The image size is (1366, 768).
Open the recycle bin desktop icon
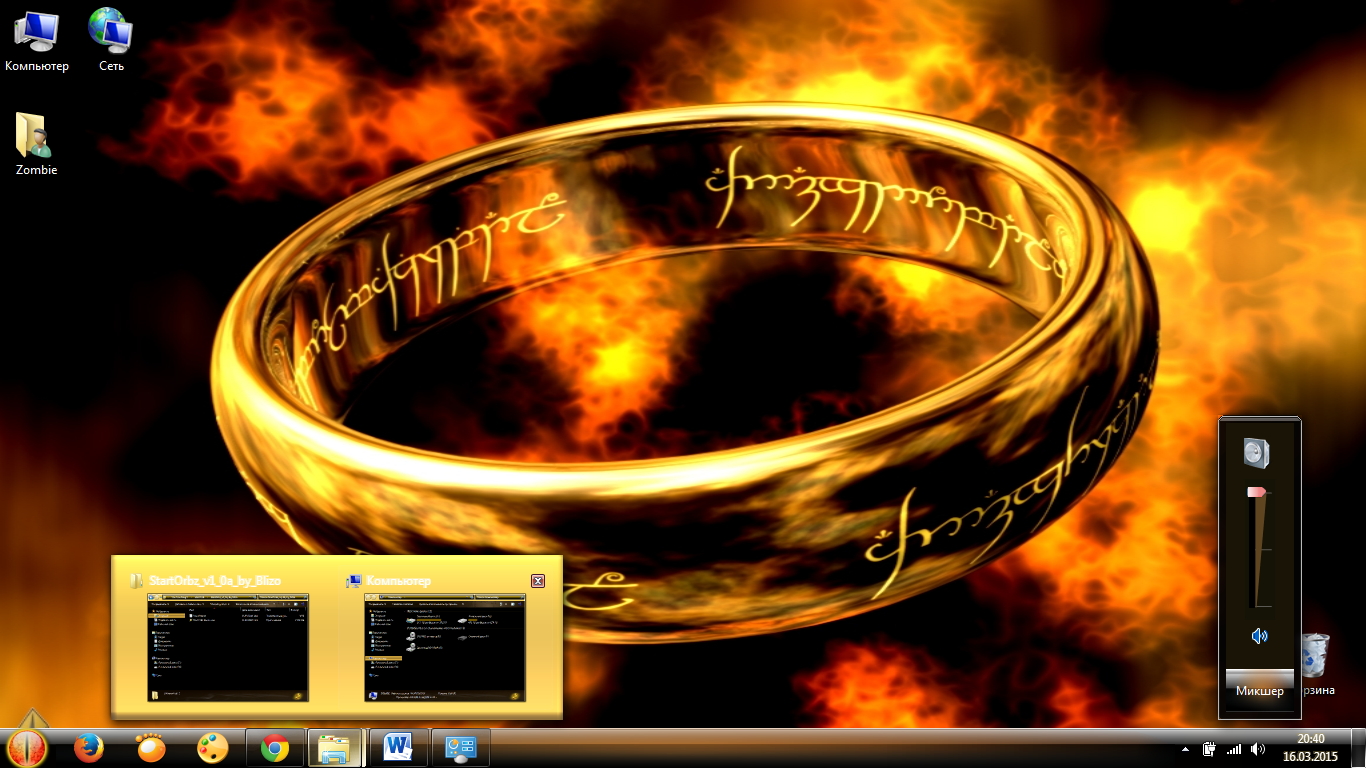[1315, 663]
